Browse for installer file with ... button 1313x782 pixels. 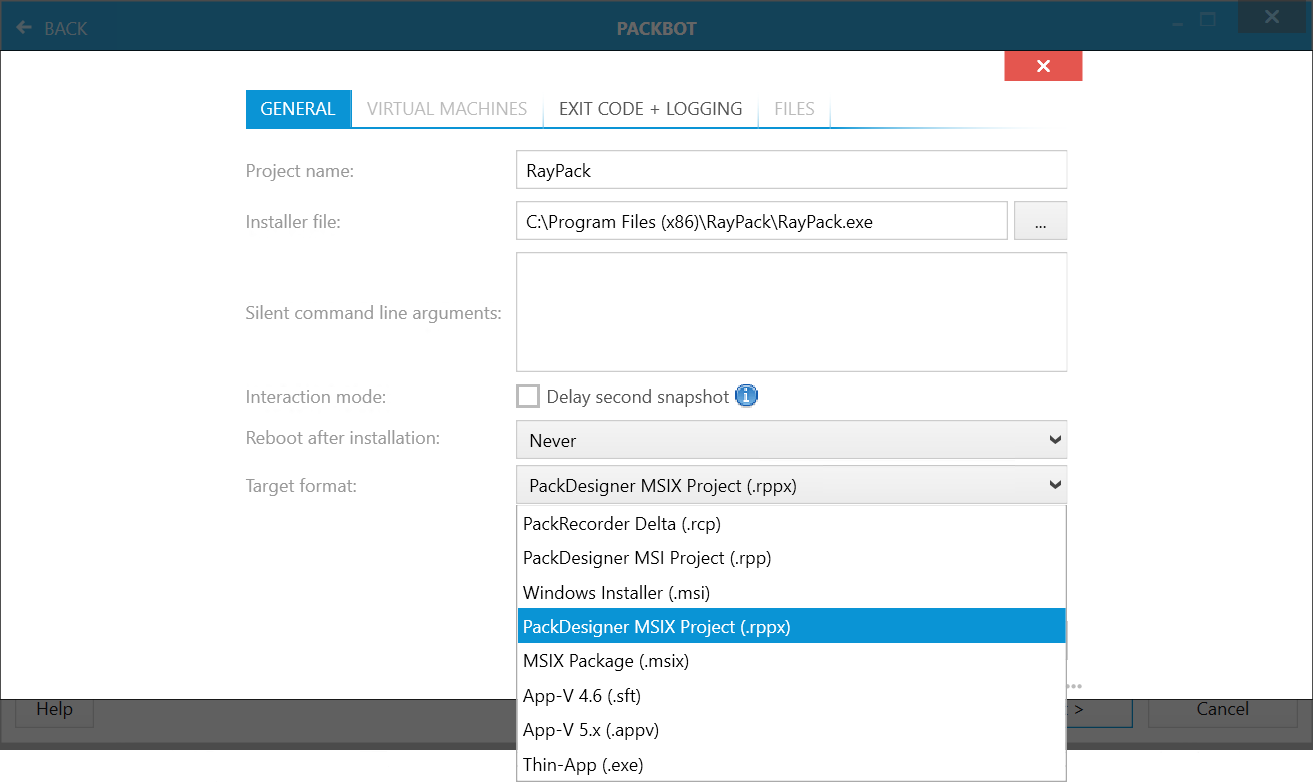click(x=1041, y=221)
